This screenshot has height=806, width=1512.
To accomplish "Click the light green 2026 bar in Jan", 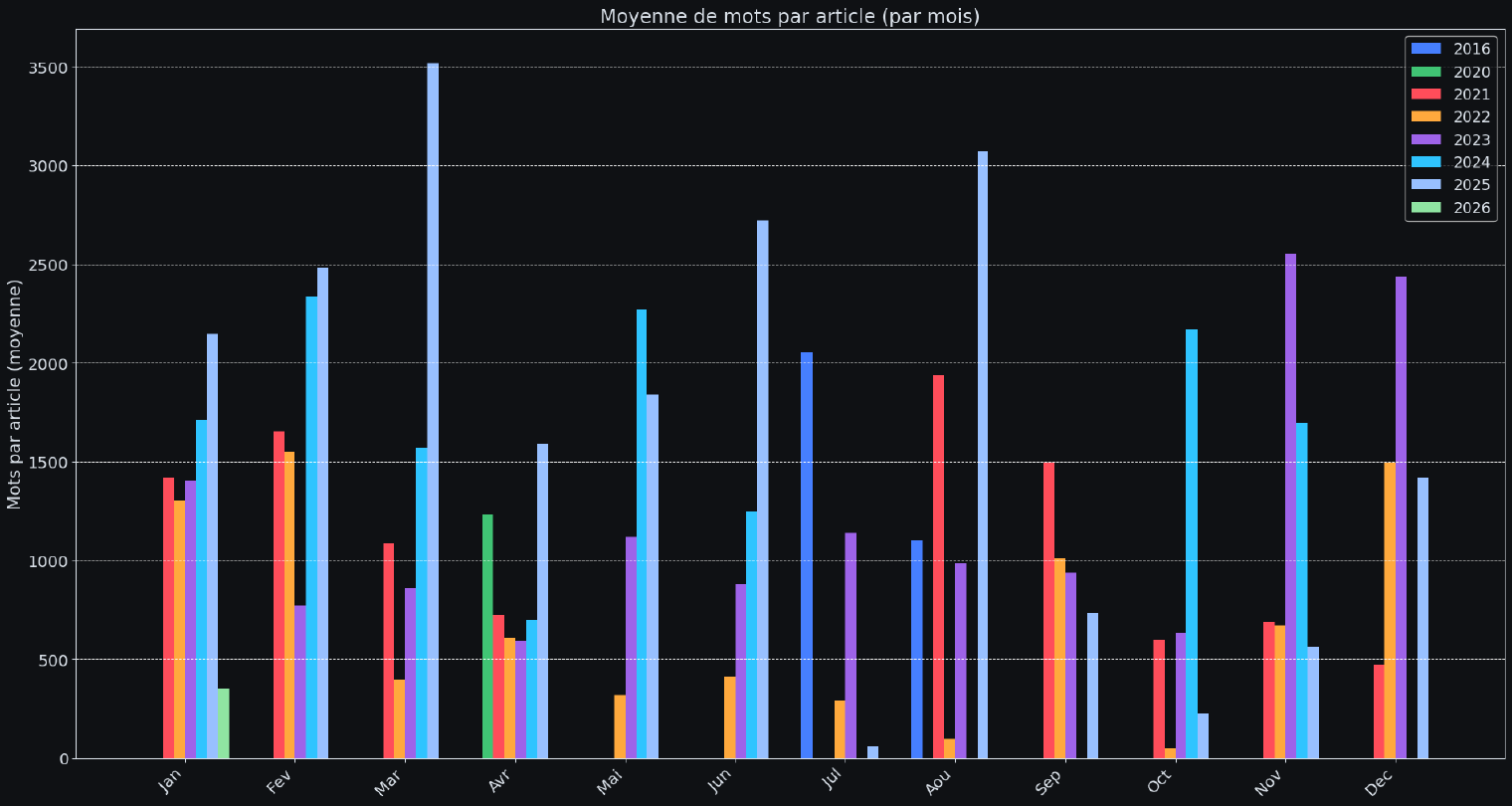I will coord(224,723).
